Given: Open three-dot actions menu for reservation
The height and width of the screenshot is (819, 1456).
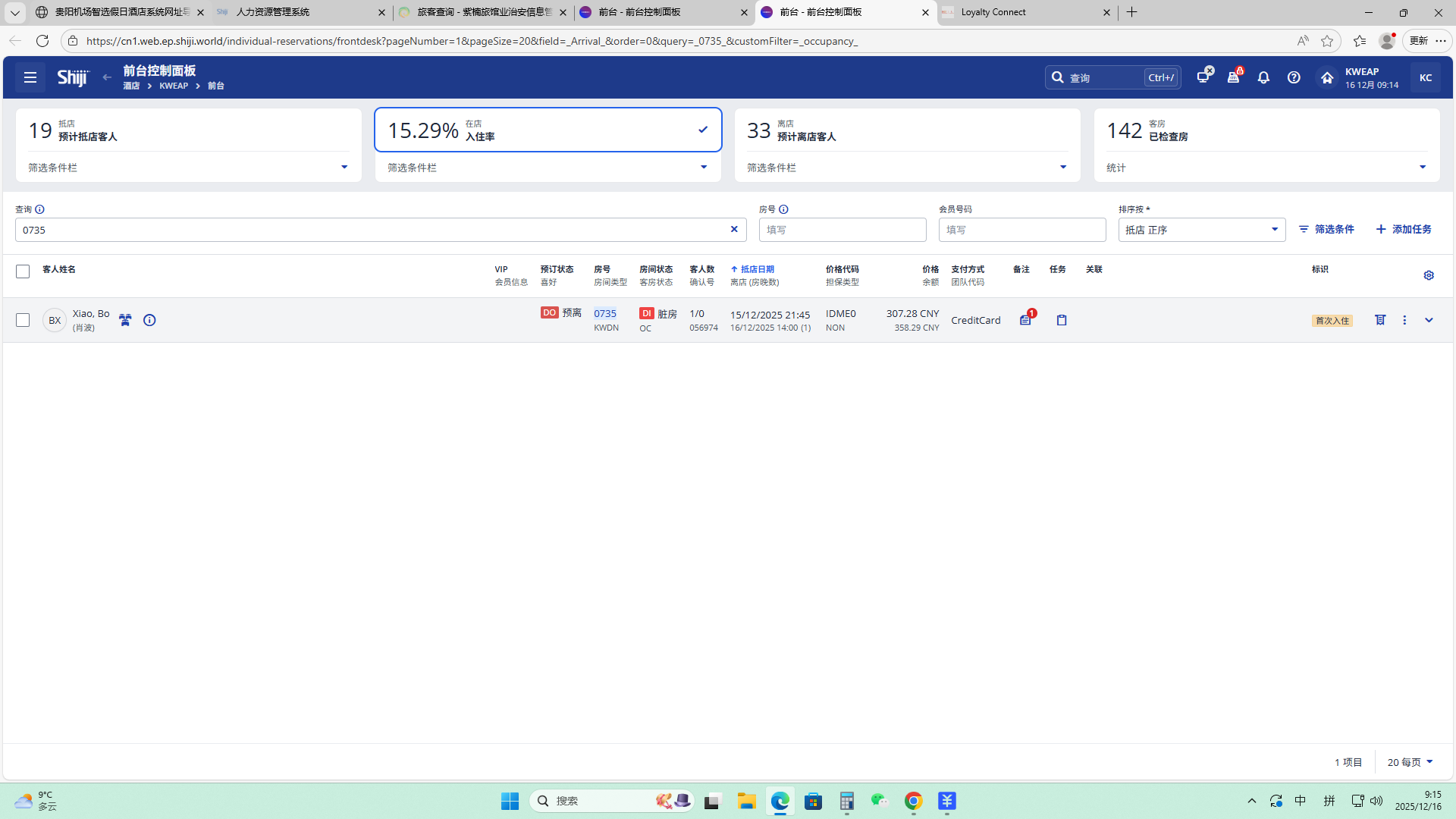Looking at the screenshot, I should 1404,320.
